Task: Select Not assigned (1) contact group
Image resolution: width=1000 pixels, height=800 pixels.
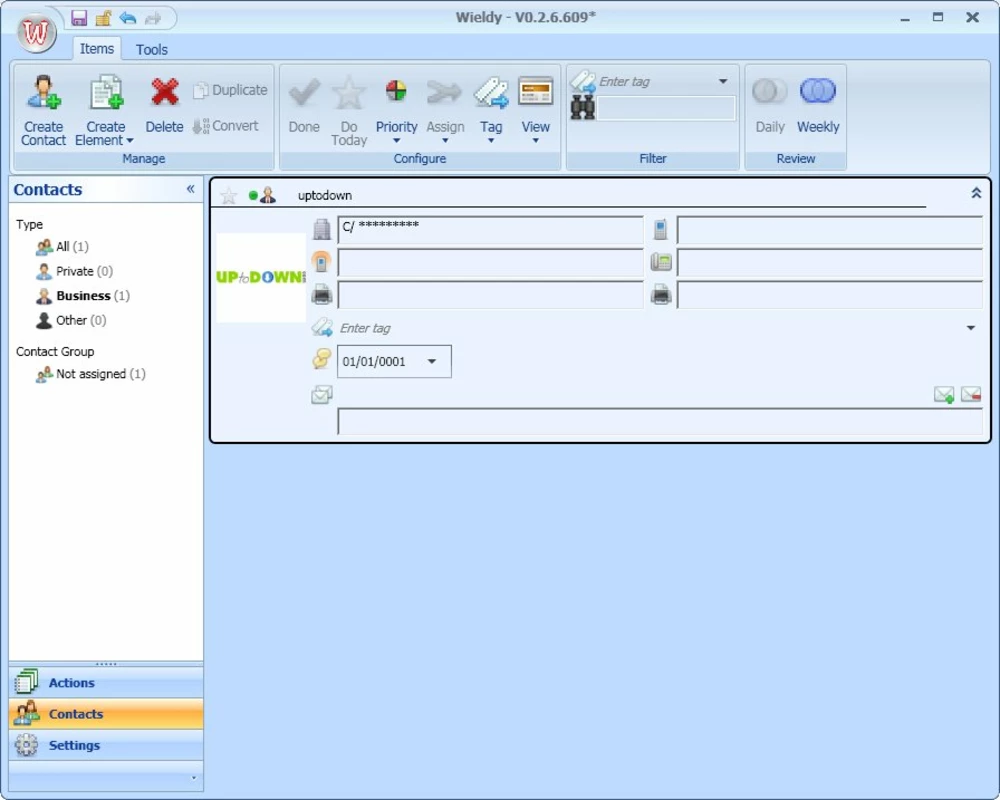Action: 91,374
